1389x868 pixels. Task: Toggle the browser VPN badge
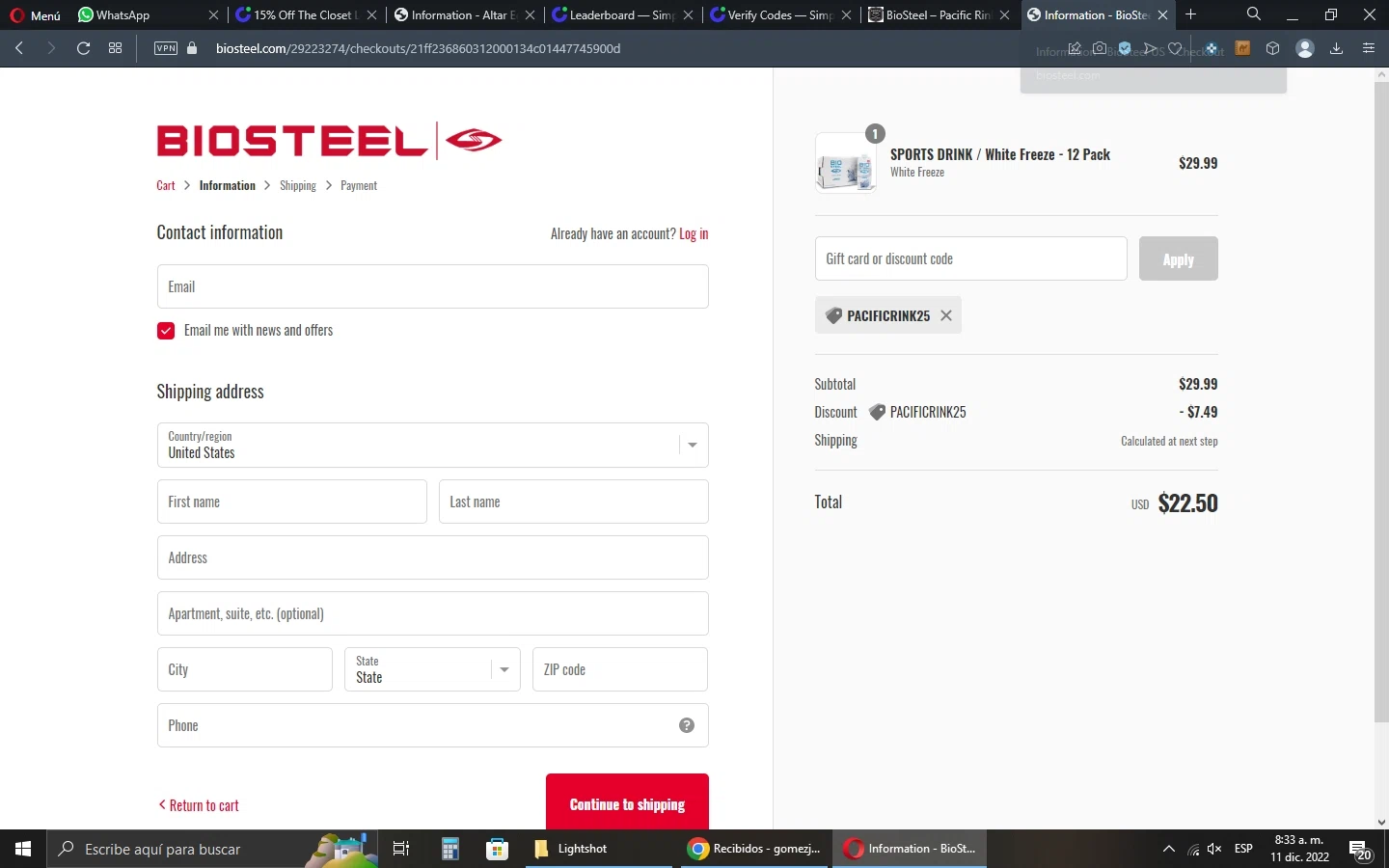pos(166,48)
